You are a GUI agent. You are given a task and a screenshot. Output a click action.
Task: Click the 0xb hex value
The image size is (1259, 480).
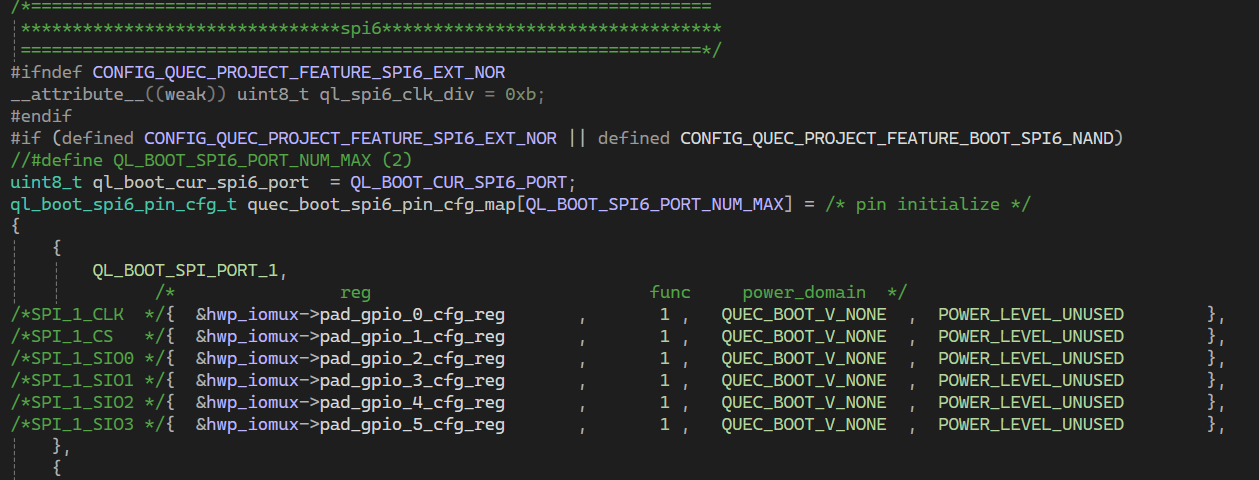[524, 94]
